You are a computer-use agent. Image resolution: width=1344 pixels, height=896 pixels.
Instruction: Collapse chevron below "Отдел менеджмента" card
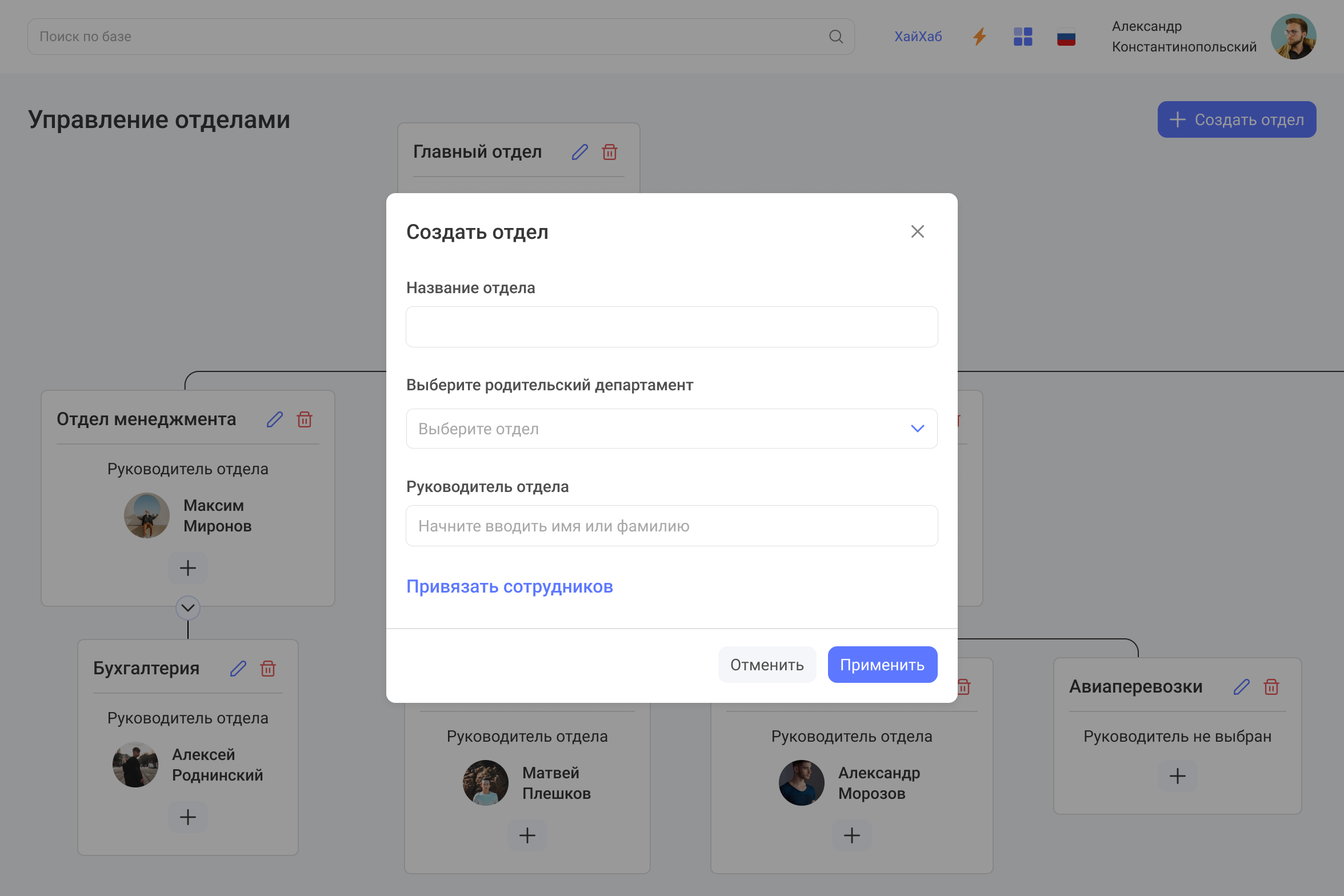coord(187,608)
